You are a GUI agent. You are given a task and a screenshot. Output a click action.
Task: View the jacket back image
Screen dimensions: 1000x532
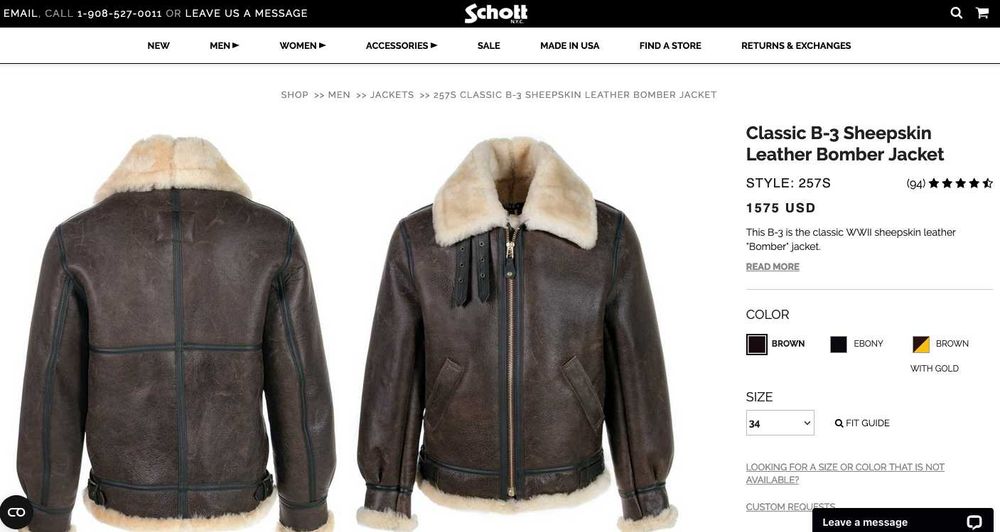click(x=177, y=332)
